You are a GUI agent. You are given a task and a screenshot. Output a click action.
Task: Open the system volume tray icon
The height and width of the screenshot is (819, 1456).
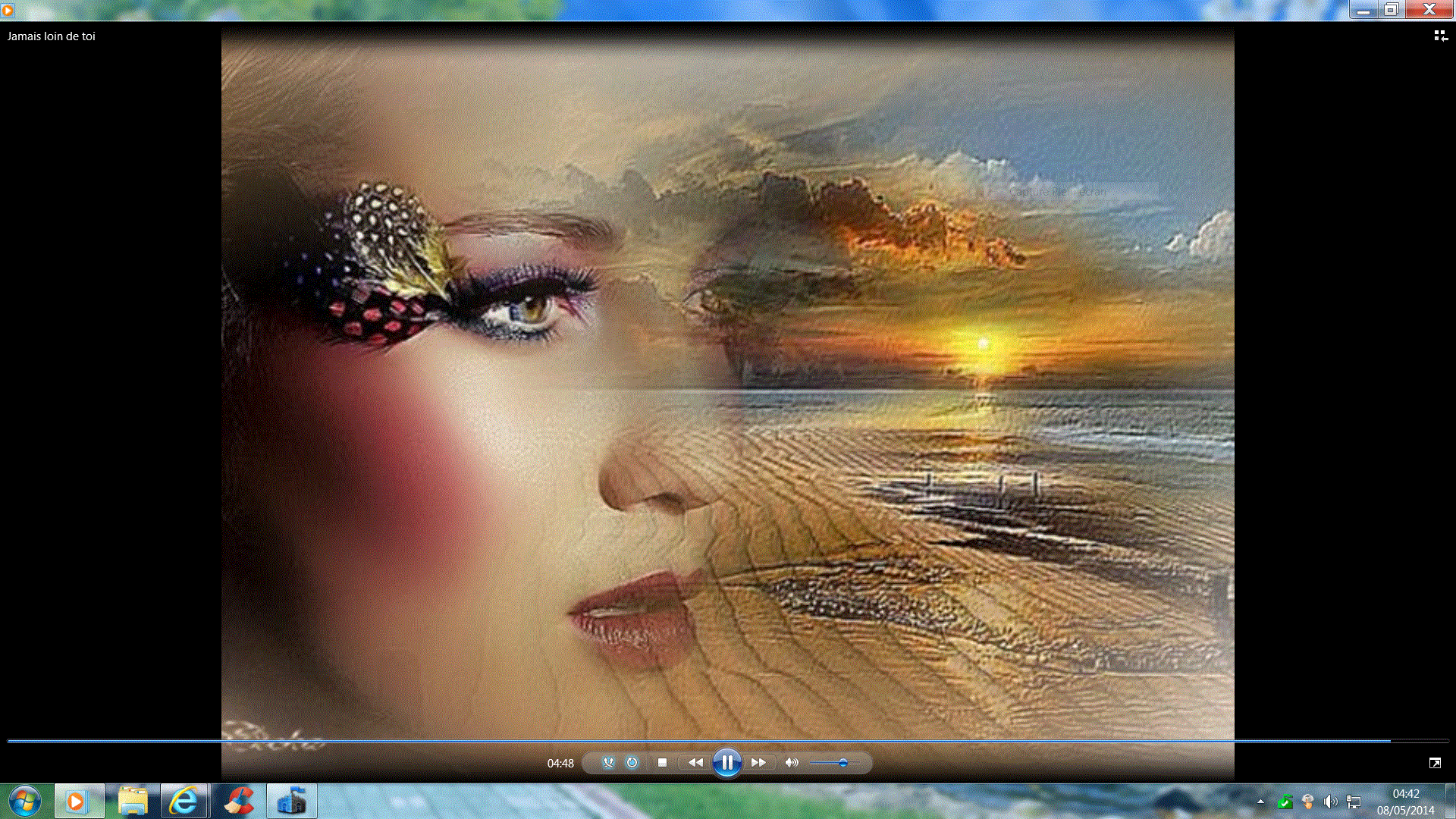1330,802
